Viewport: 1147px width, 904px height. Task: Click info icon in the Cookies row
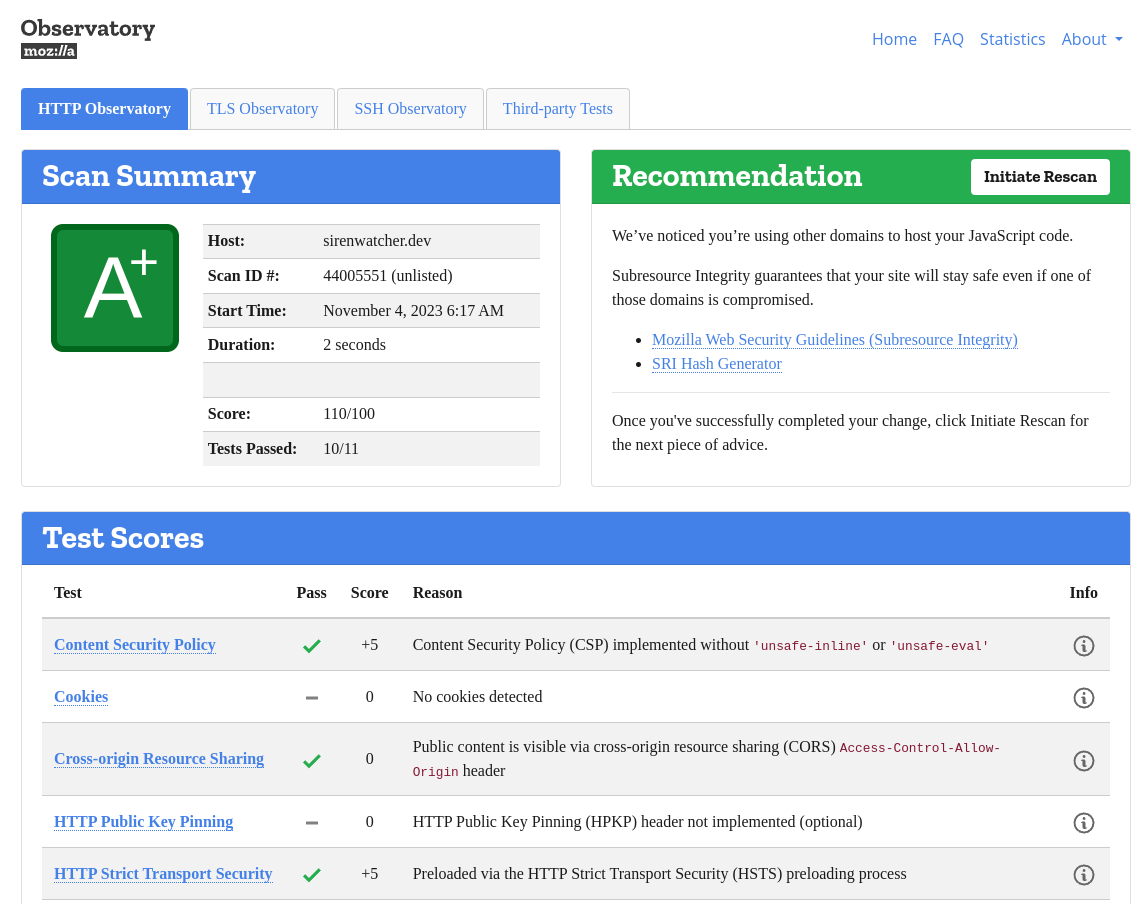coord(1083,698)
